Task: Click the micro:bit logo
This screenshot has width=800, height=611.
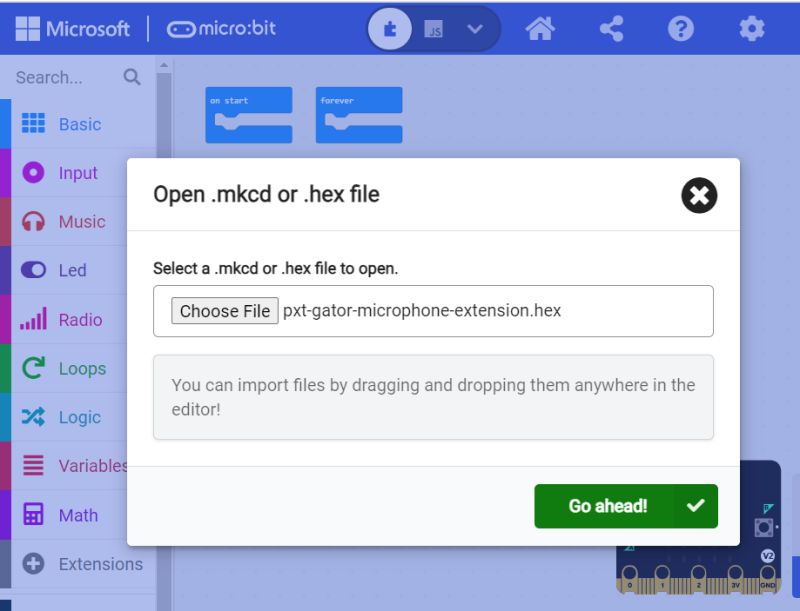Action: 221,29
